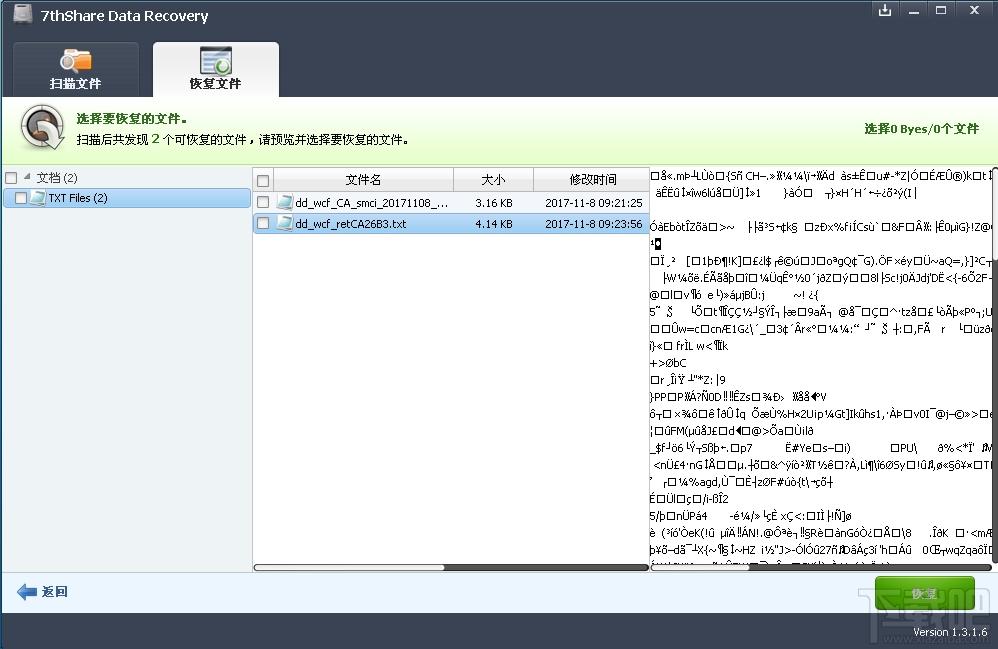Click the Version 1.3.1.6 label
Image resolution: width=998 pixels, height=649 pixels.
tap(950, 632)
